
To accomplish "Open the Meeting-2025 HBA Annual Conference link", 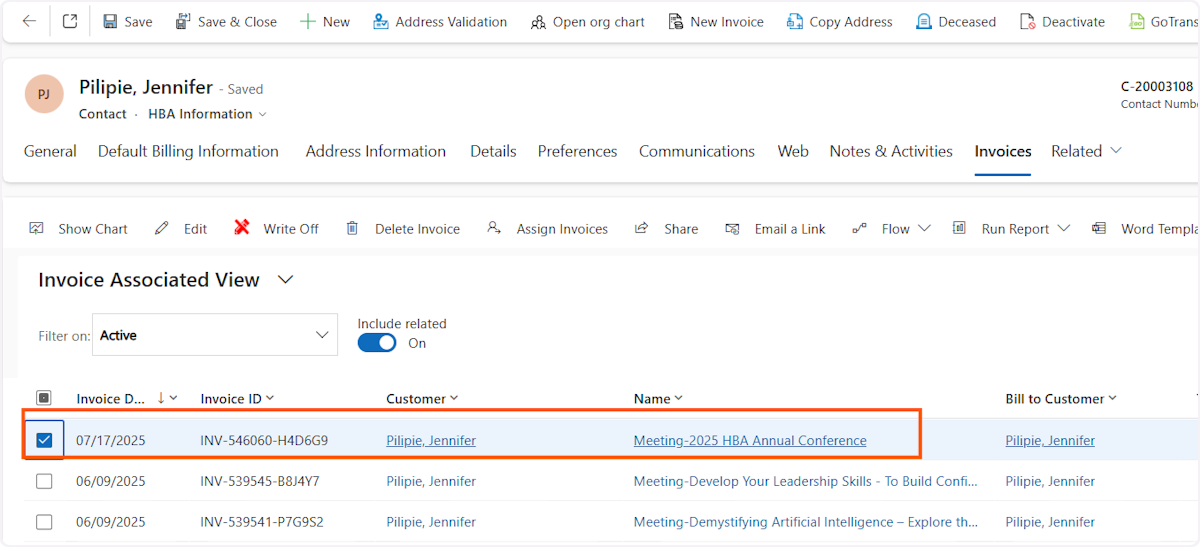I will tap(750, 440).
